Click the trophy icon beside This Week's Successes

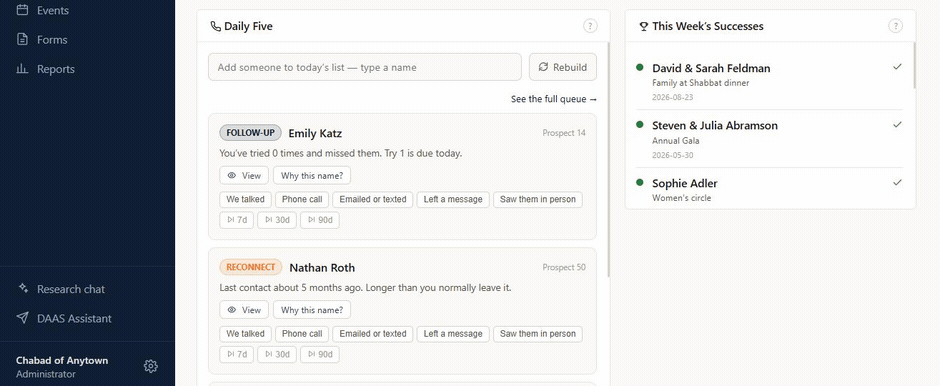pyautogui.click(x=644, y=26)
